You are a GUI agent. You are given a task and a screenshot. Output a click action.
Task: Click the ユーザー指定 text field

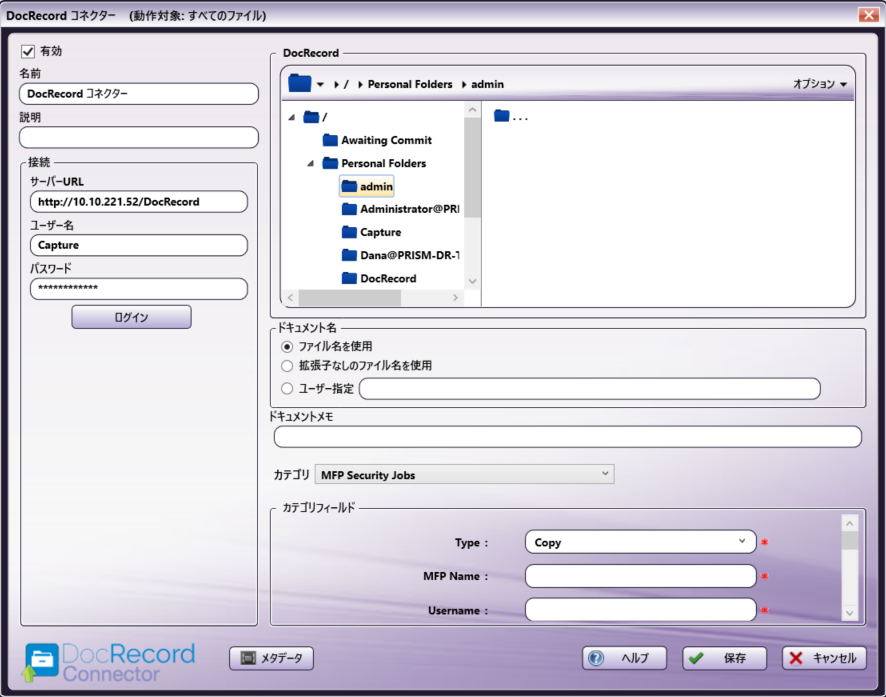point(590,389)
